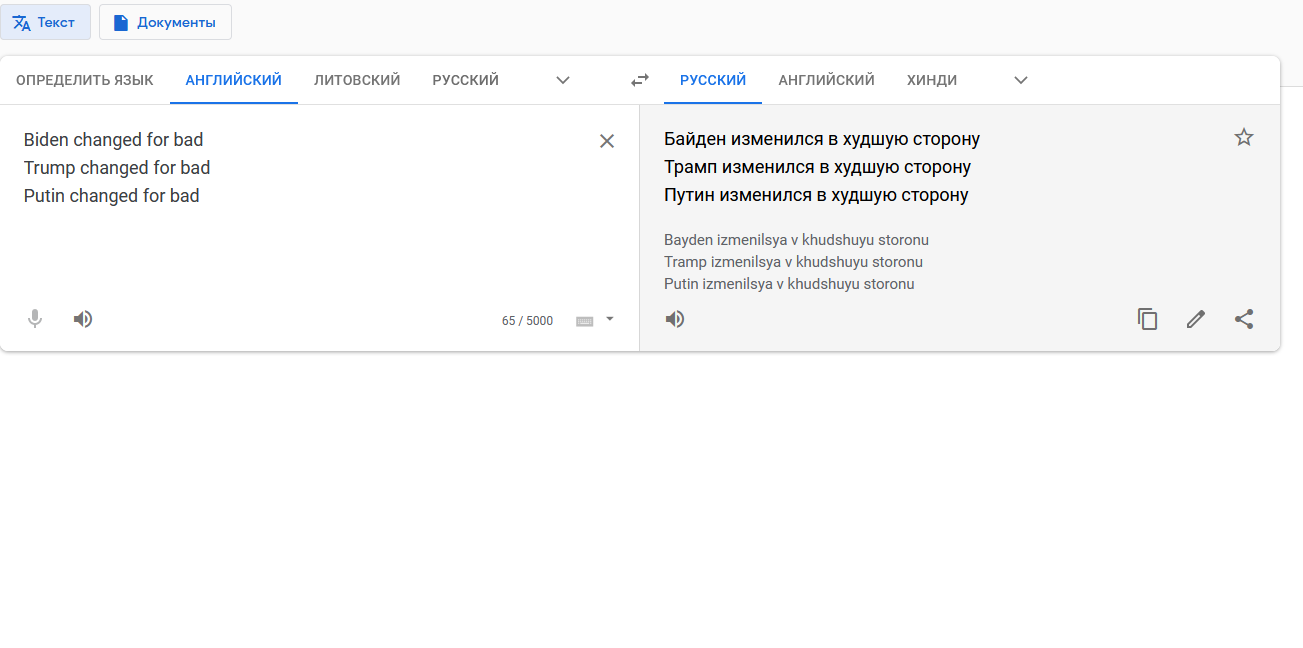The height and width of the screenshot is (648, 1303).
Task: Select Литовский as source language
Action: point(357,80)
